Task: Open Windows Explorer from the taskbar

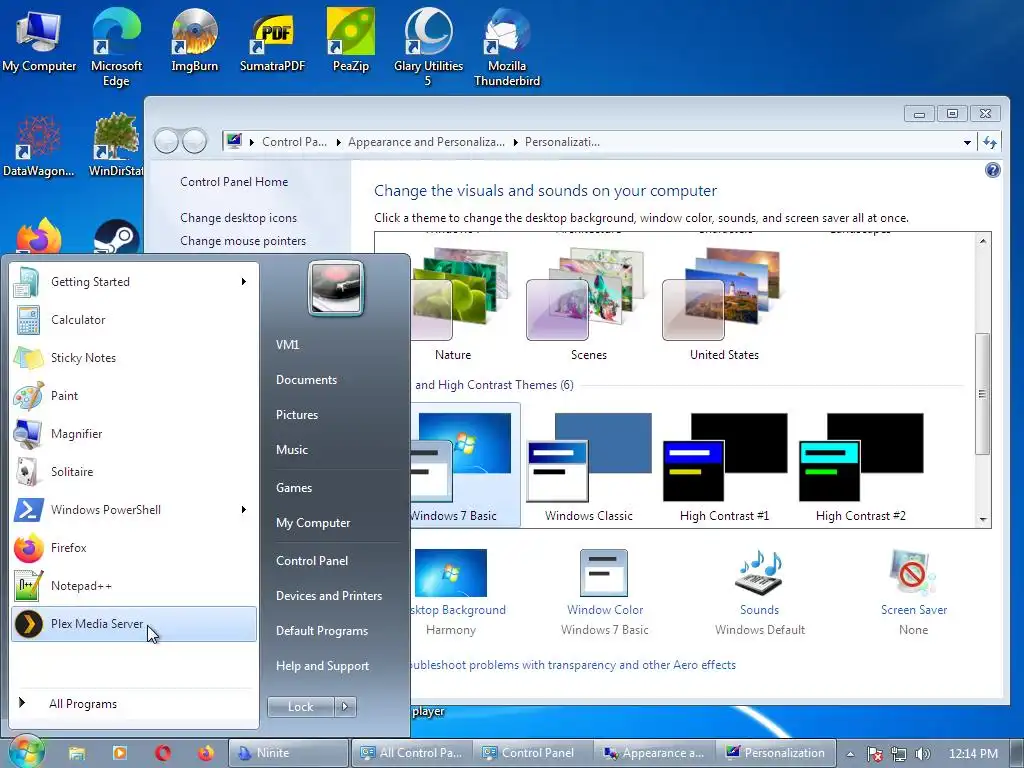Action: [x=77, y=753]
